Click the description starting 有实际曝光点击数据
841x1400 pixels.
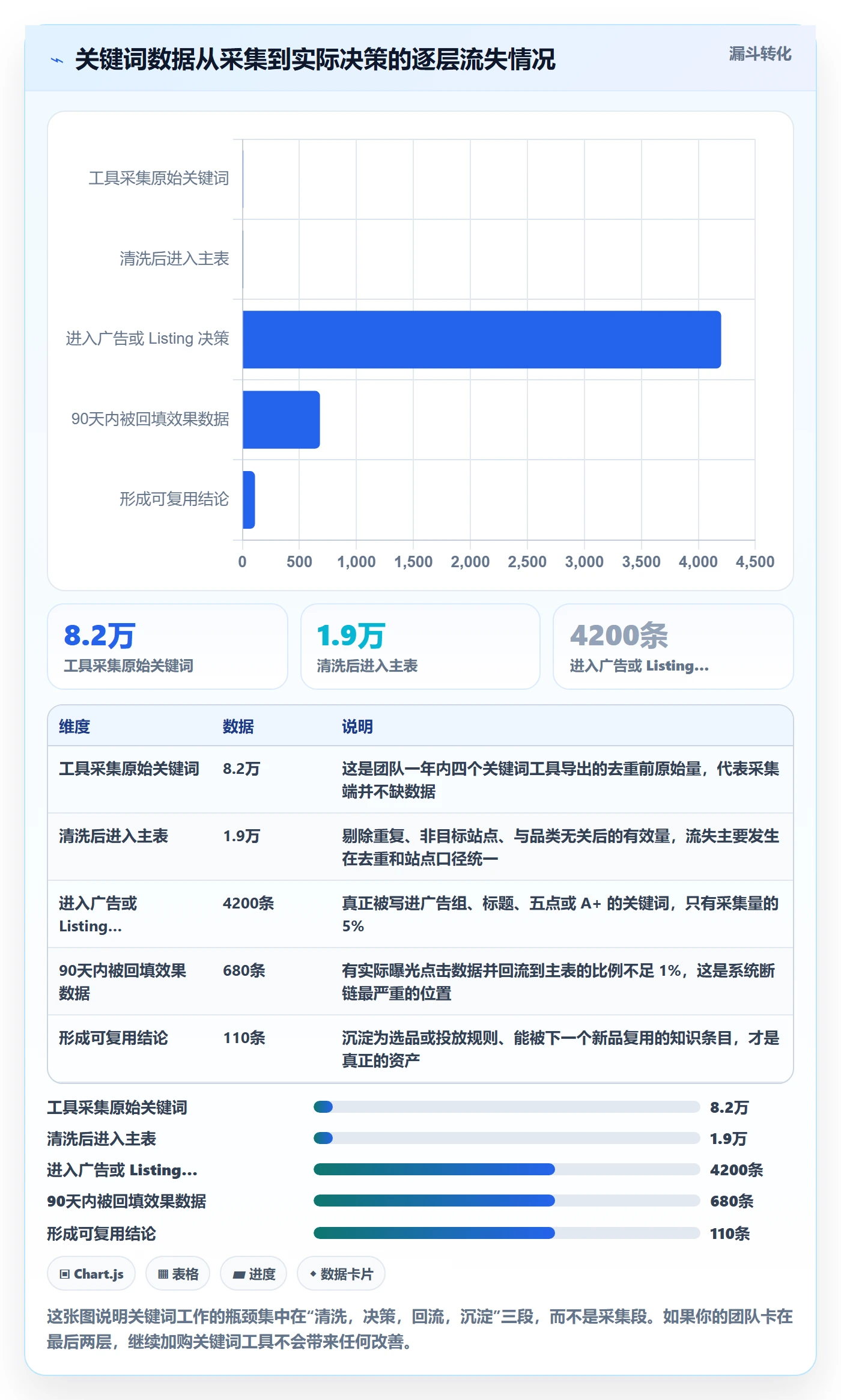tap(559, 982)
